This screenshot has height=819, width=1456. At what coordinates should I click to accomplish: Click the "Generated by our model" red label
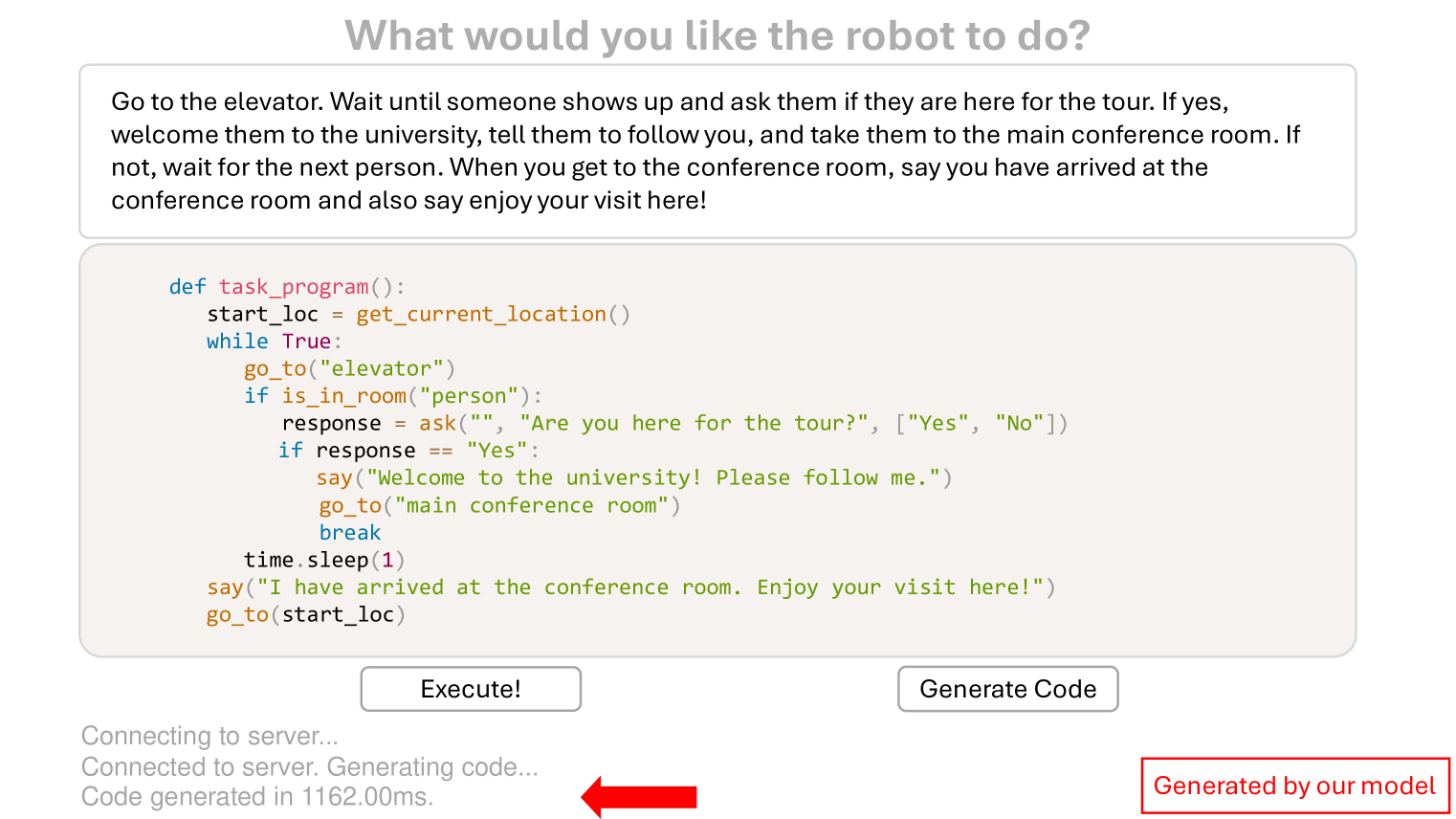pyautogui.click(x=1294, y=786)
